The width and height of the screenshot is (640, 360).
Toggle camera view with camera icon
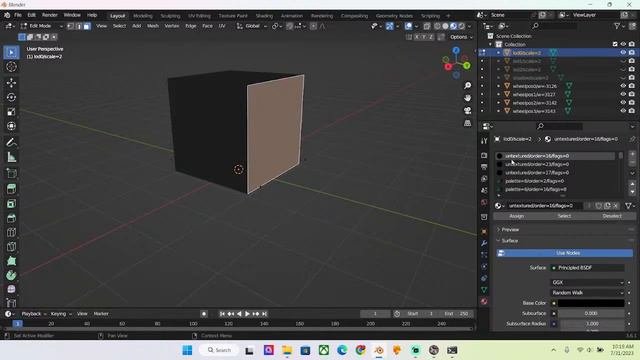(467, 111)
